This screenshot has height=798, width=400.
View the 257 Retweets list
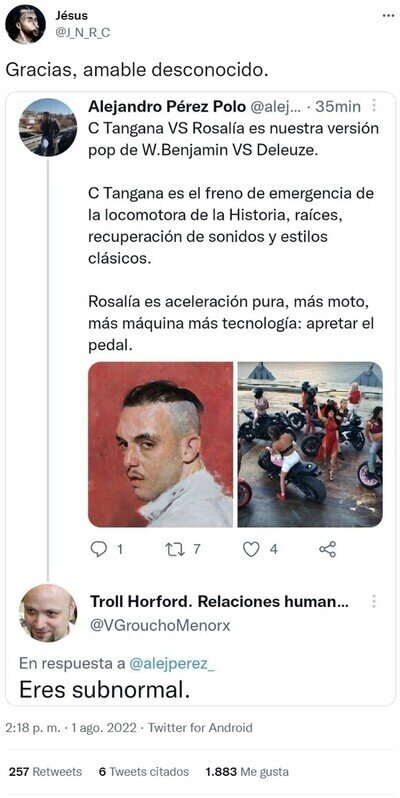point(45,772)
